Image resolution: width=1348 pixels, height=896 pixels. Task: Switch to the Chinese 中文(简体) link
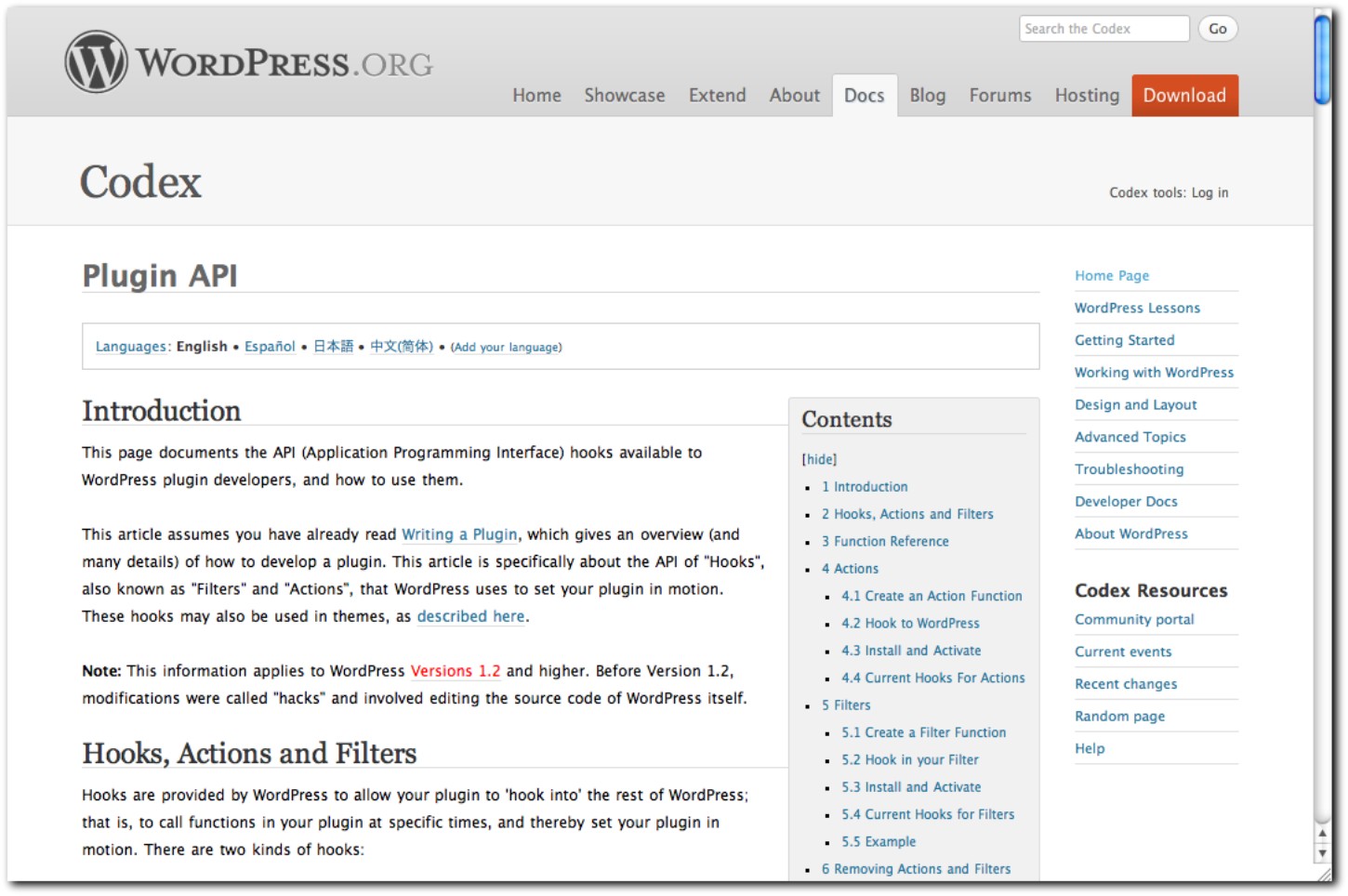pos(402,347)
